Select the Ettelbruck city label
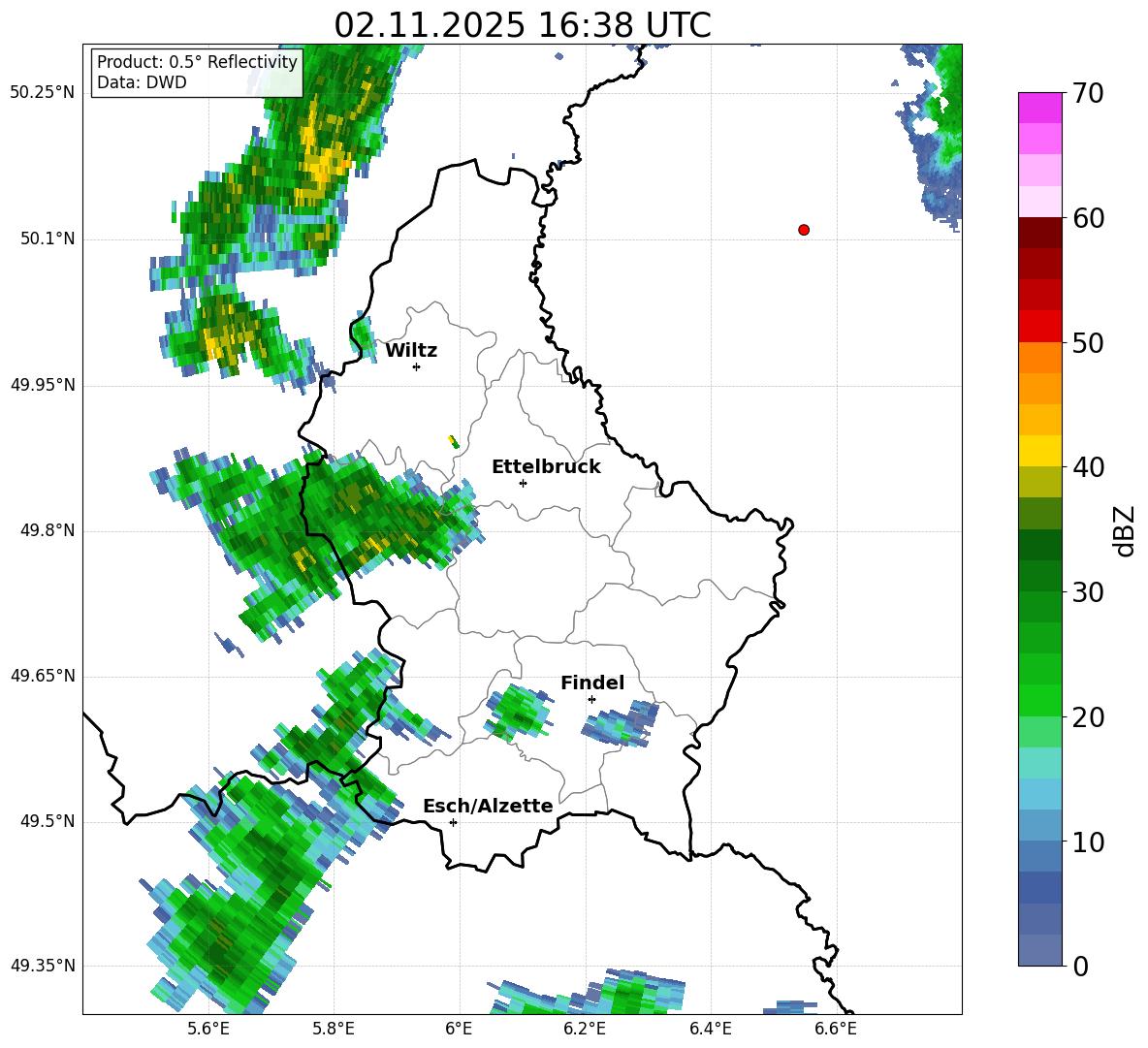Screen dimensions: 1148x1048 pos(546,467)
